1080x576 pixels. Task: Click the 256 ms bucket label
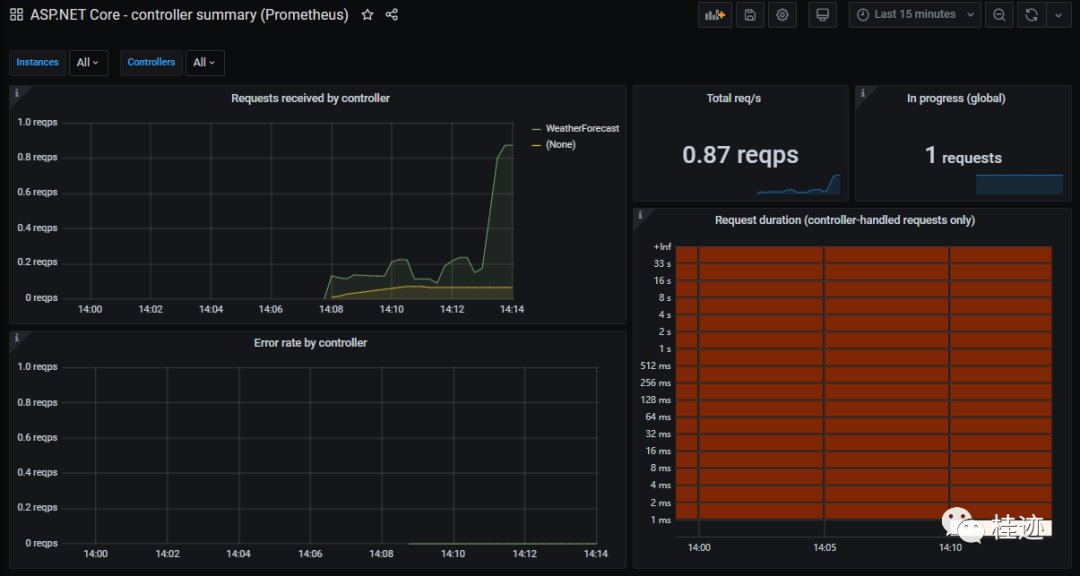coord(655,383)
